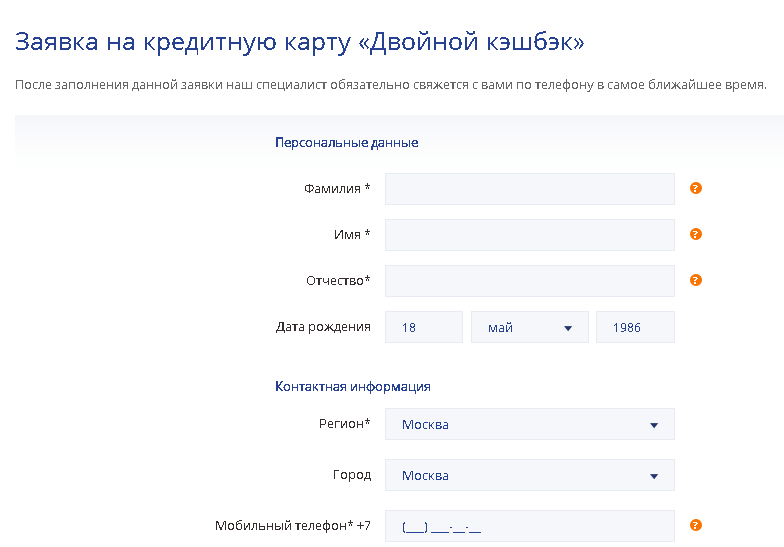
Task: Select the Отчество text box
Action: 529,281
